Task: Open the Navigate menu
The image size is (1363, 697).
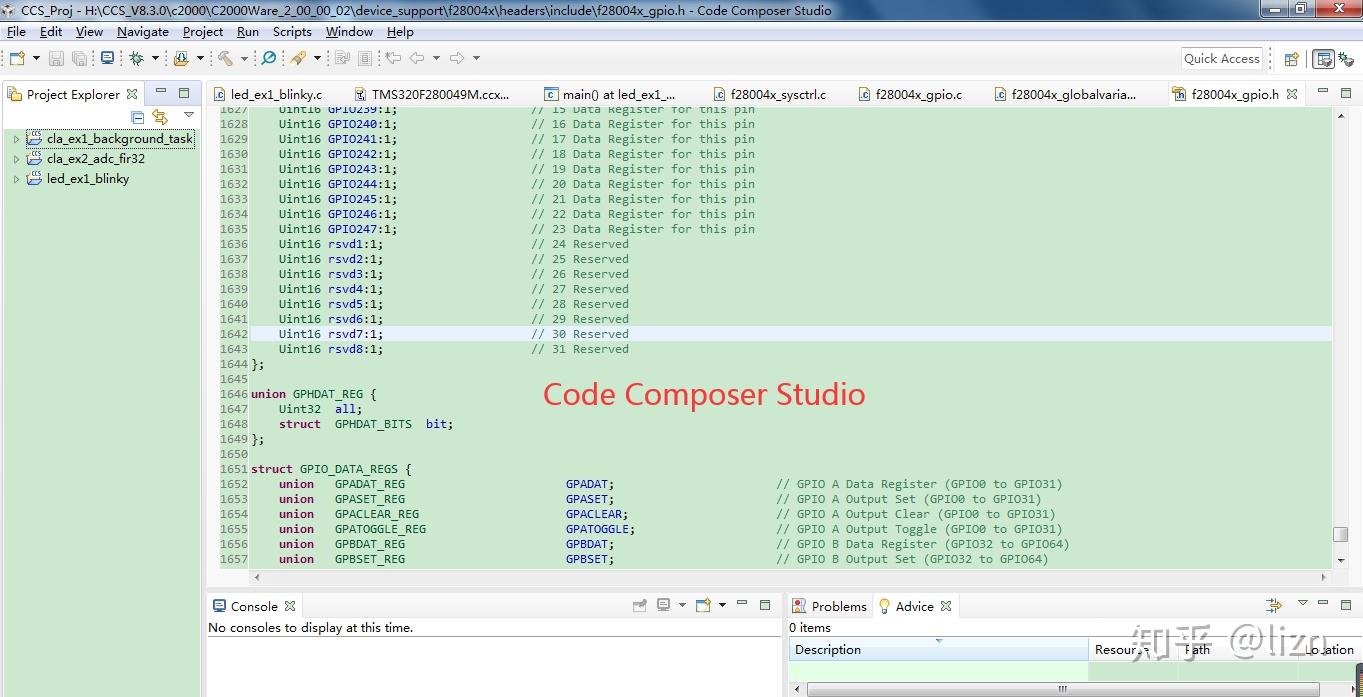Action: [x=143, y=31]
